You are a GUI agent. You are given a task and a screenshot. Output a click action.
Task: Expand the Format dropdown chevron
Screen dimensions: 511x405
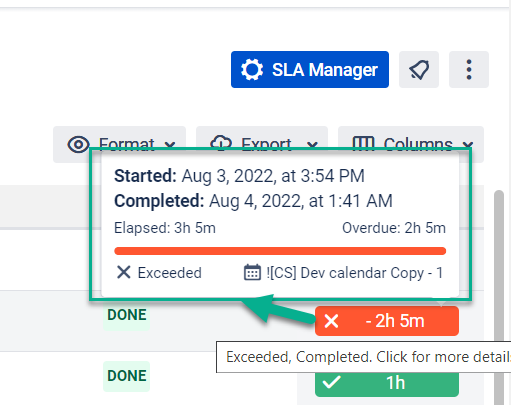point(170,145)
